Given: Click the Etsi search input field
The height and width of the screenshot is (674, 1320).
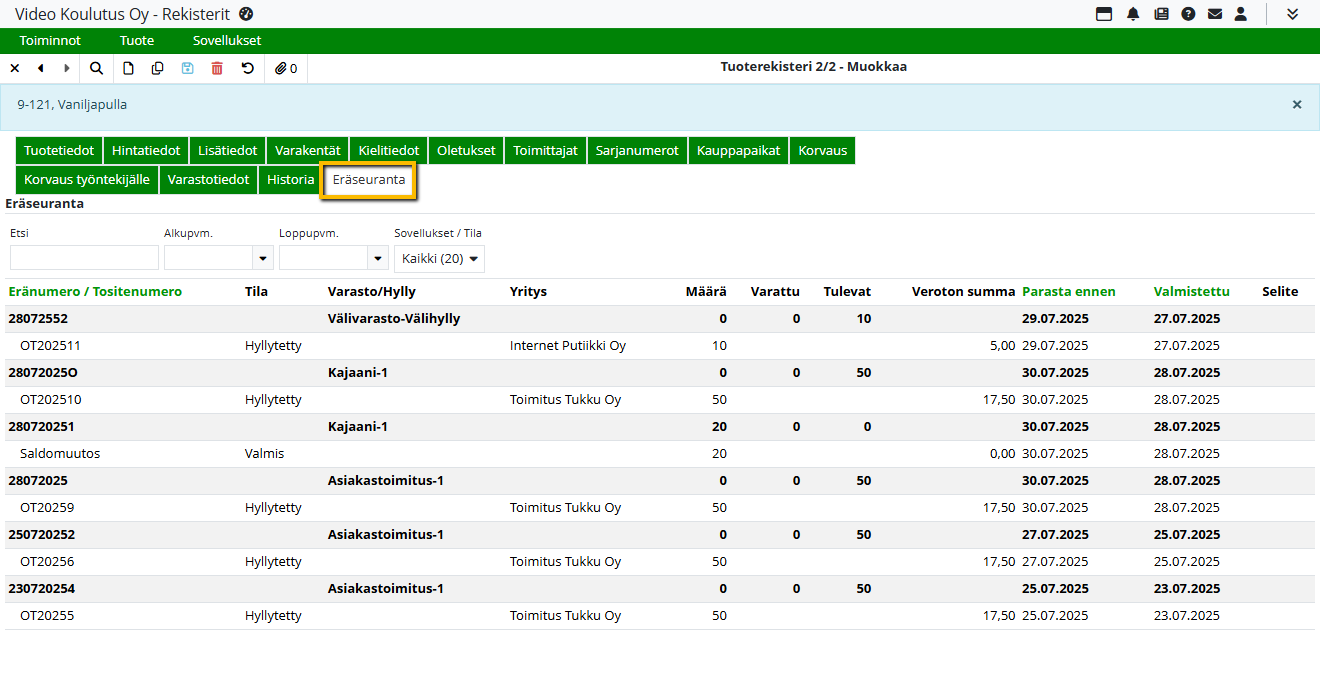Looking at the screenshot, I should (84, 258).
